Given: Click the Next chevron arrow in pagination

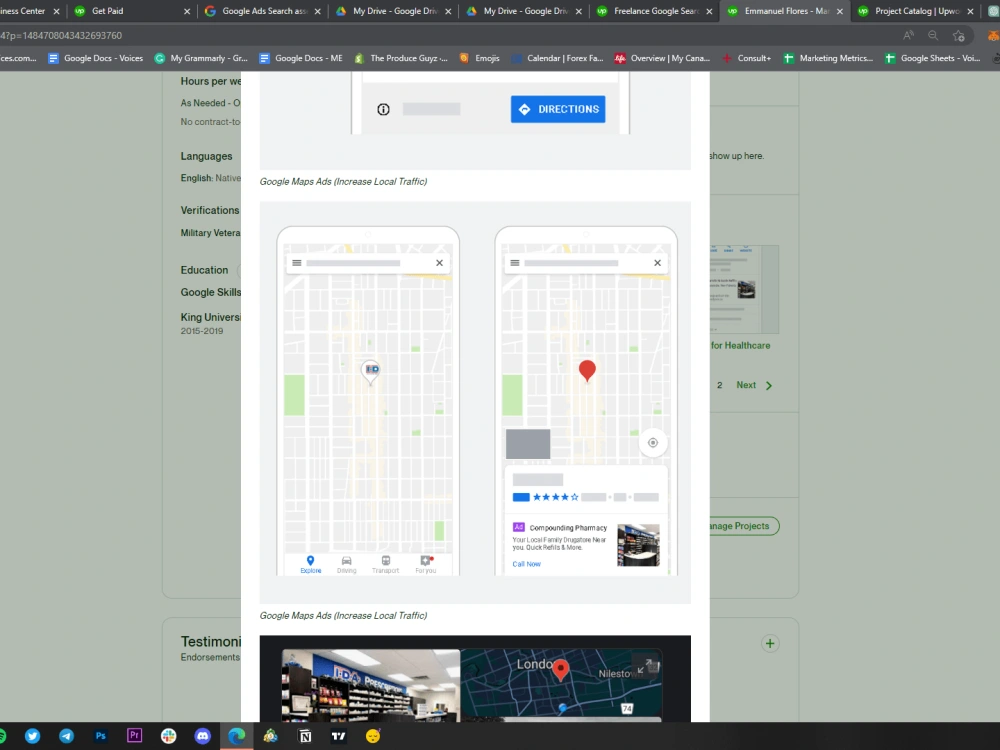Looking at the screenshot, I should click(x=768, y=385).
